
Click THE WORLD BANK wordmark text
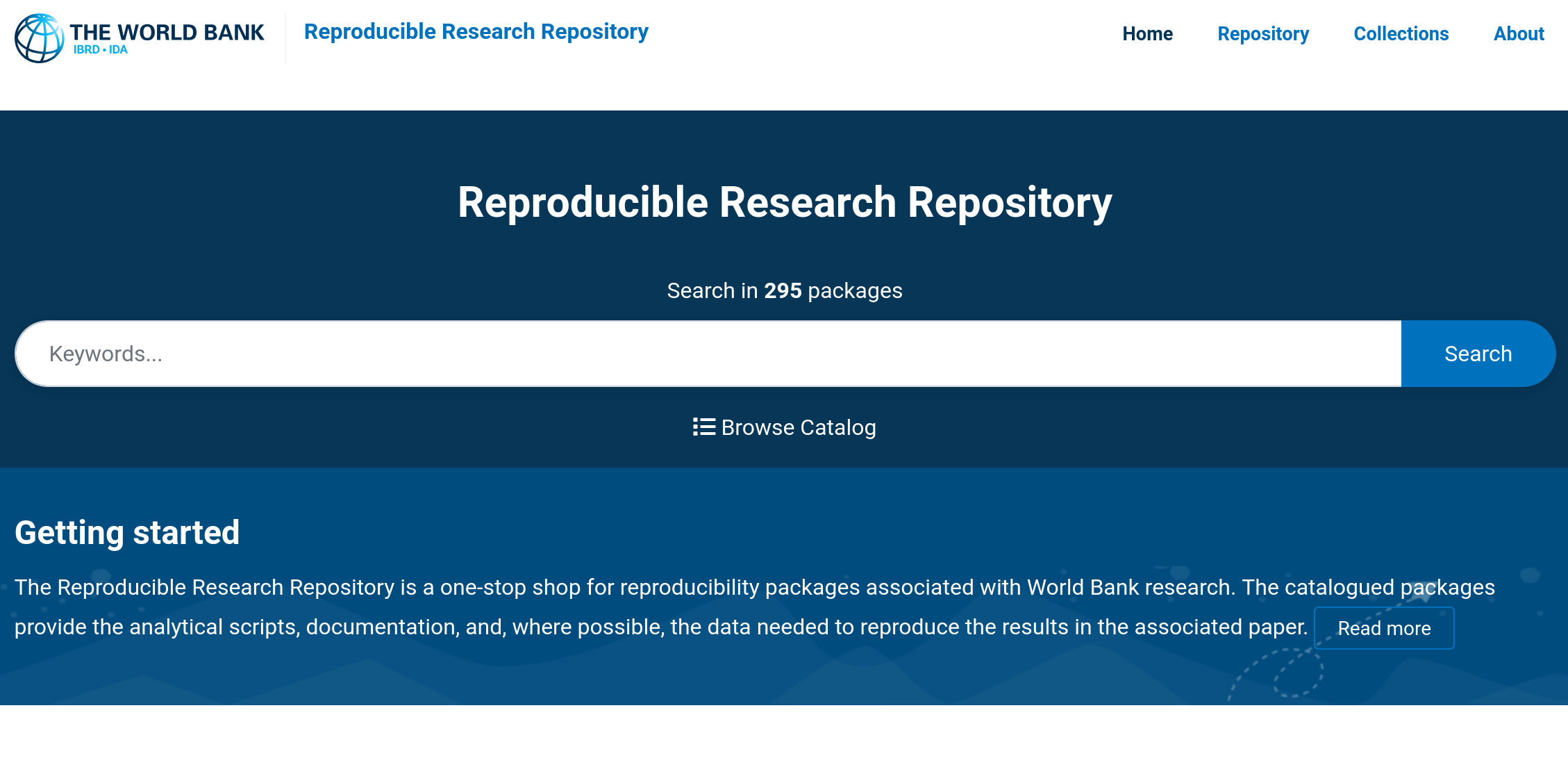(x=167, y=32)
